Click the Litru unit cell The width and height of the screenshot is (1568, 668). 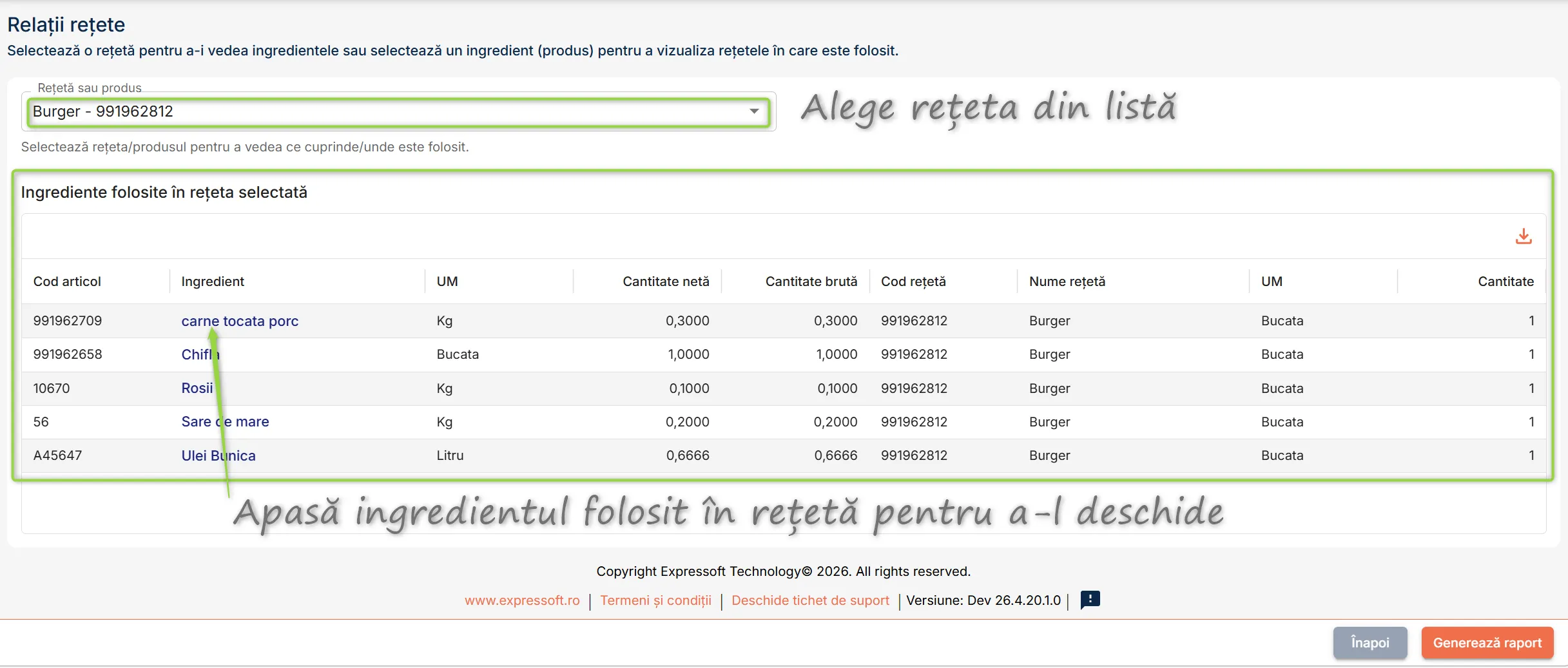[x=450, y=455]
